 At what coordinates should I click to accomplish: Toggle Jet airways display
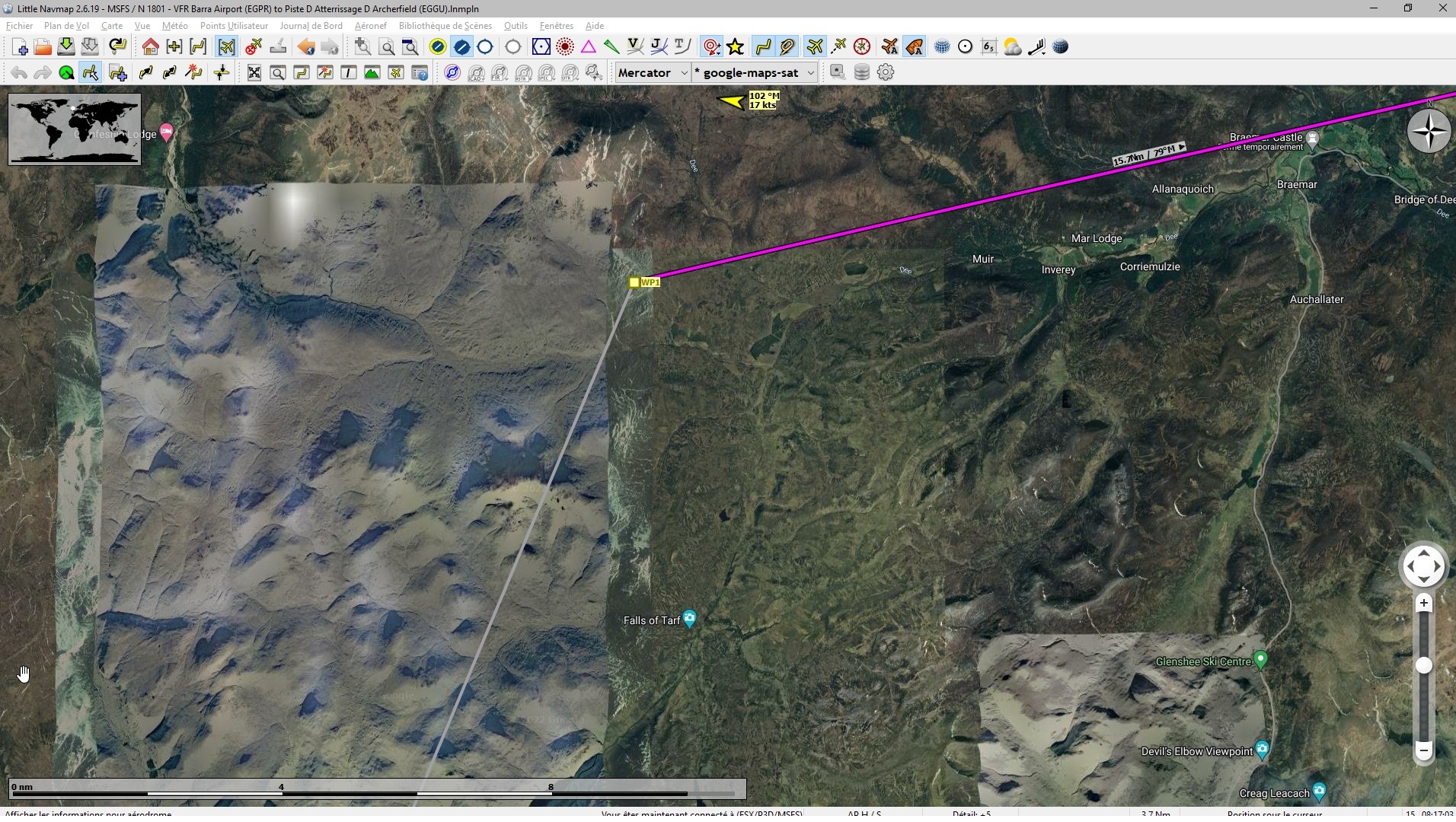coord(659,47)
